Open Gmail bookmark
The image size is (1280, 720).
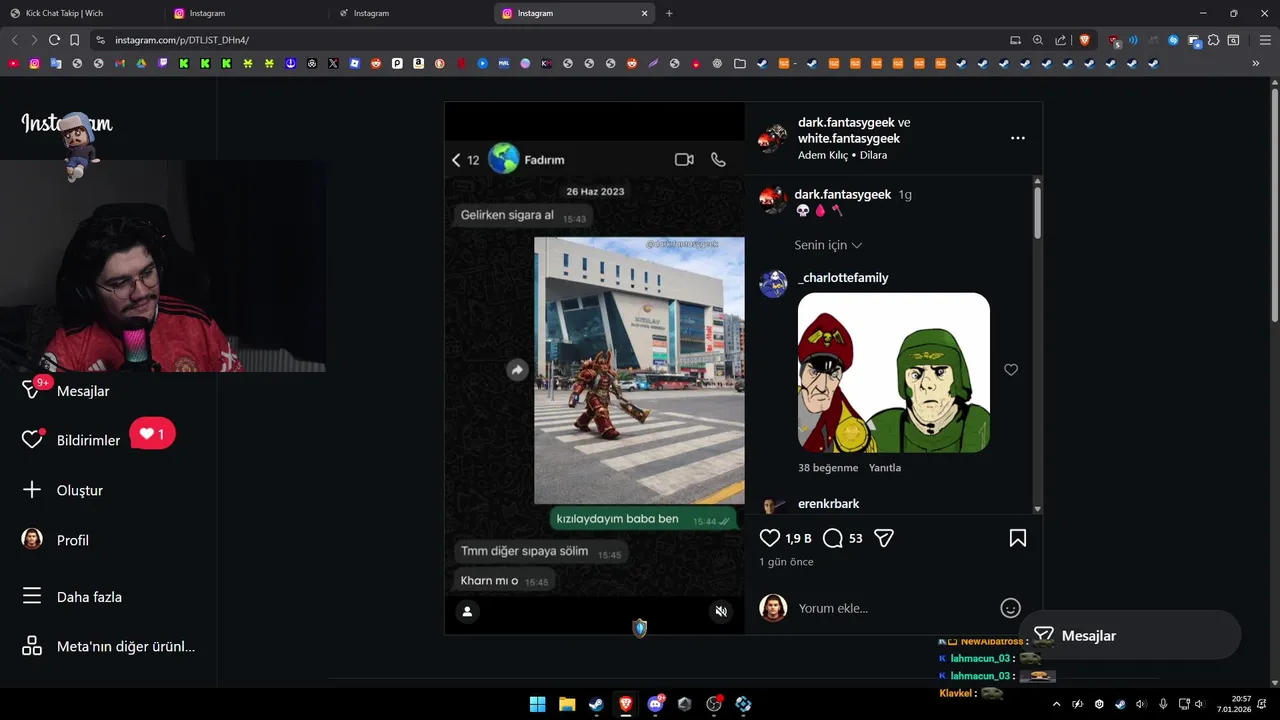[x=120, y=63]
